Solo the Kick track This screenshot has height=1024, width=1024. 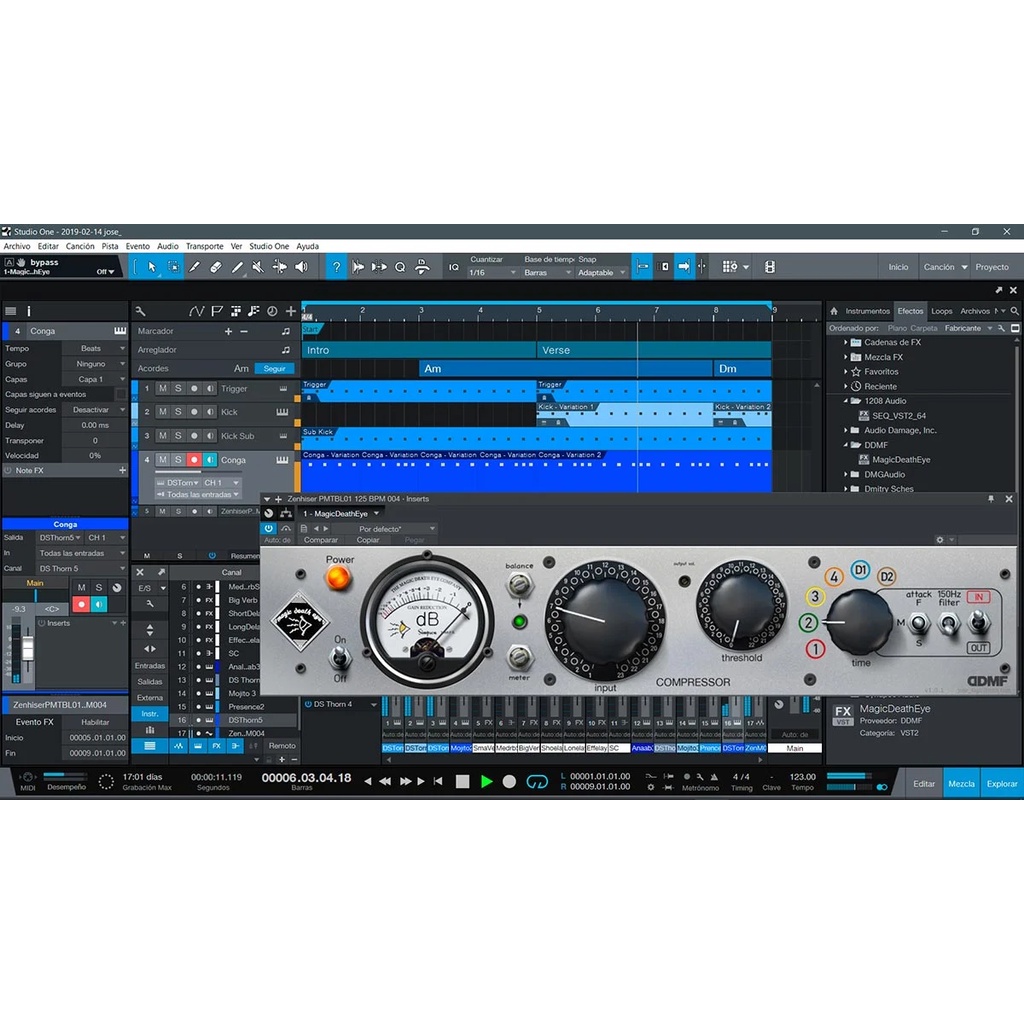tap(178, 412)
